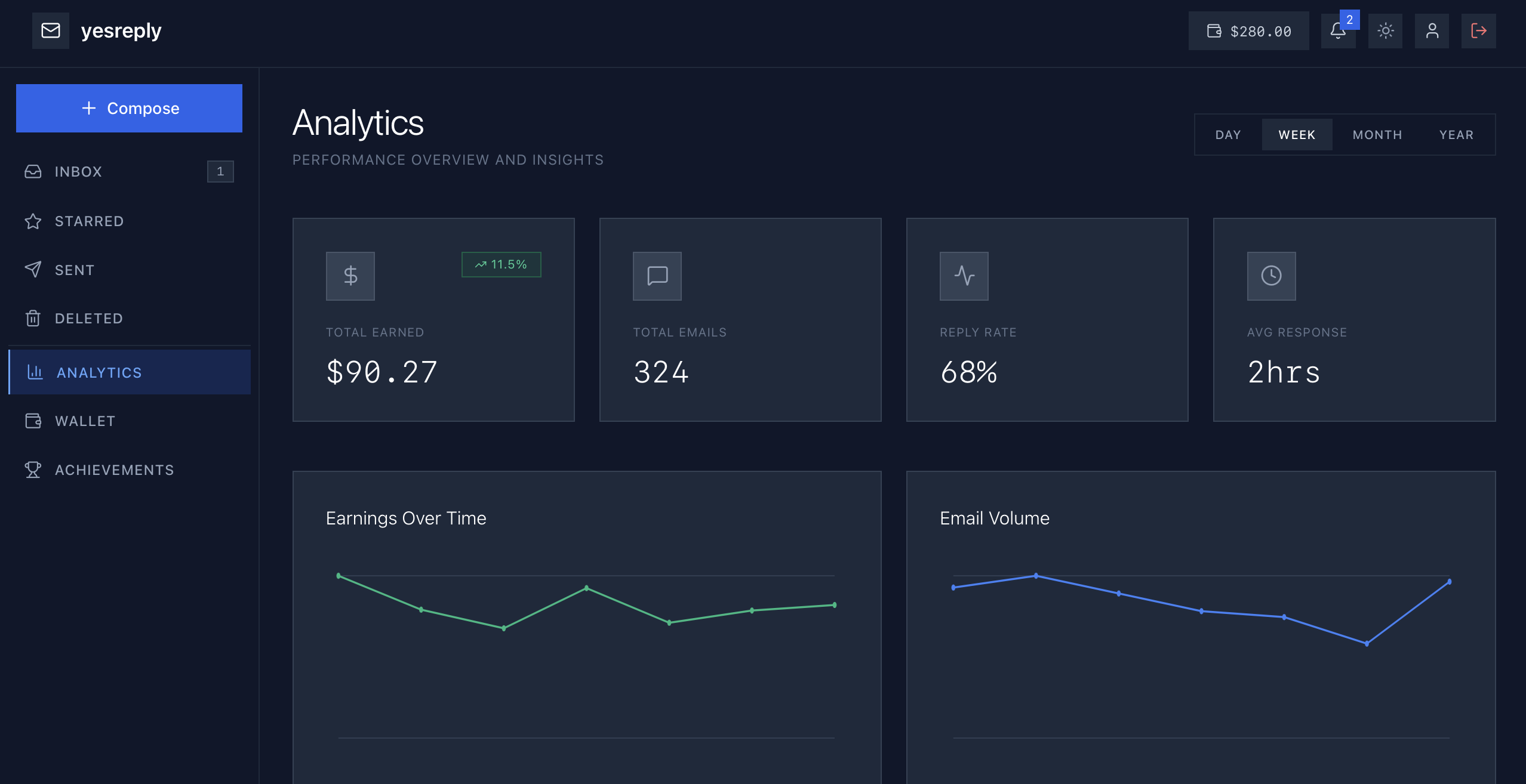Click last data point on Email Volume chart

(1449, 582)
